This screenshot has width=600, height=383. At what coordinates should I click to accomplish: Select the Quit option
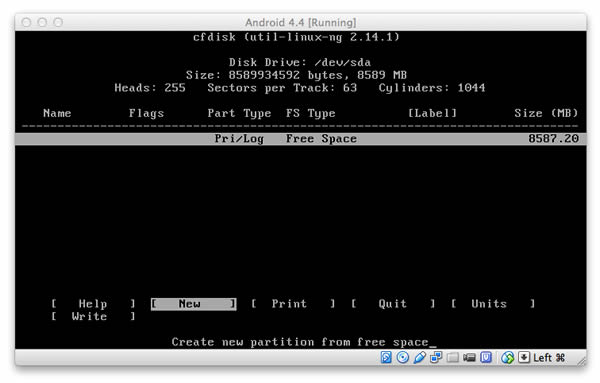[393, 304]
